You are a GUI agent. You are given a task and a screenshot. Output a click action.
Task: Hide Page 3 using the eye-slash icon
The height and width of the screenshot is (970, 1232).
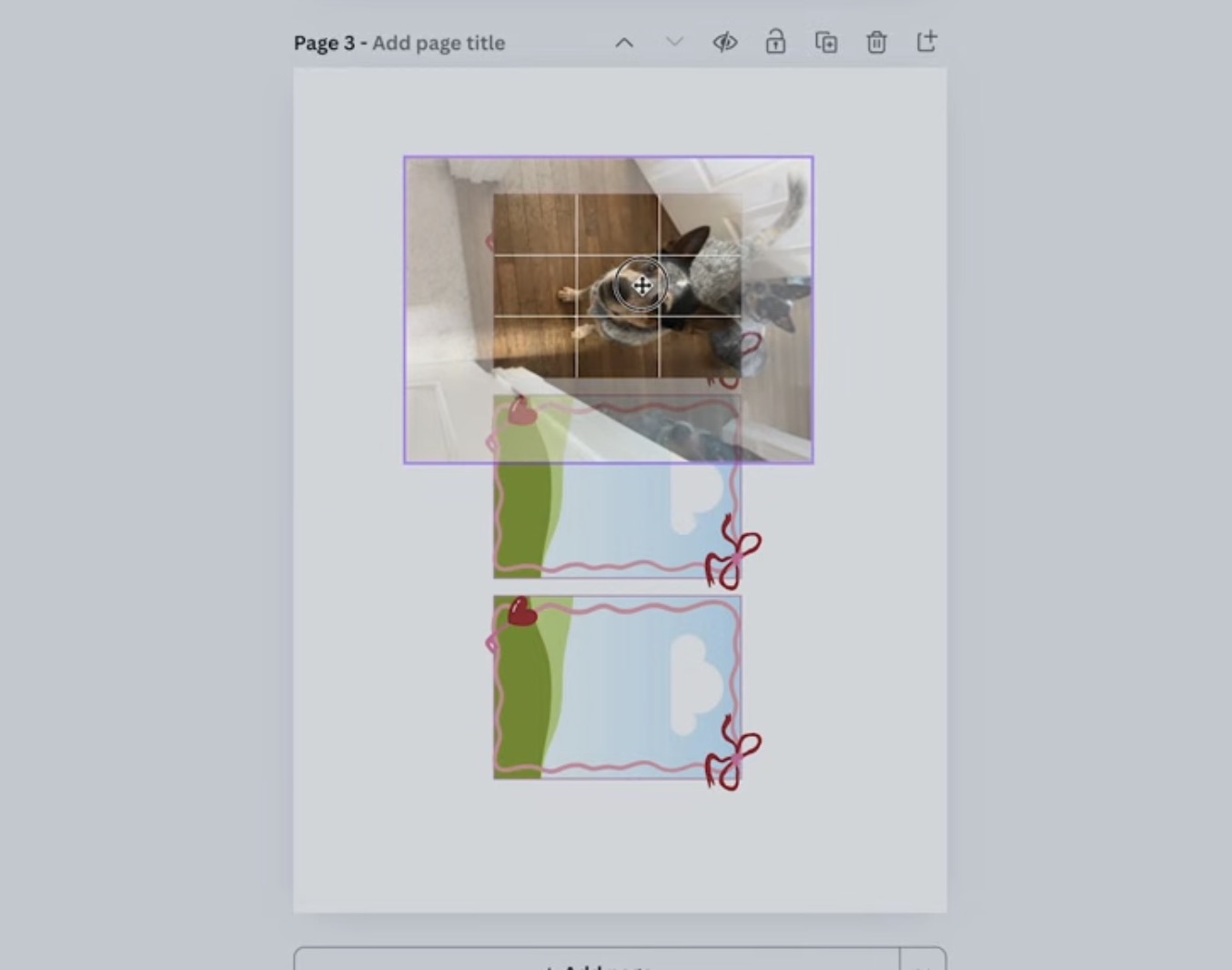(724, 42)
